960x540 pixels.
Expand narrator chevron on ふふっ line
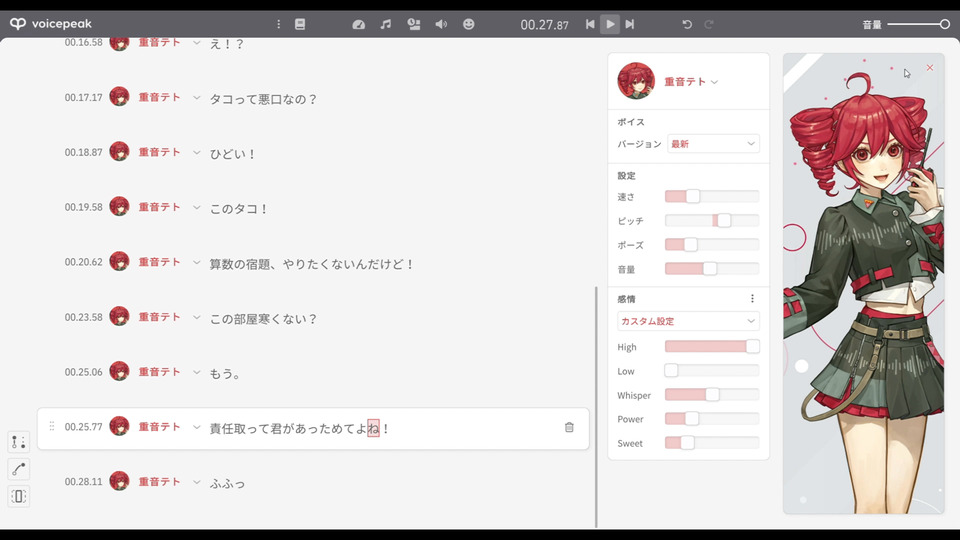[x=197, y=482]
